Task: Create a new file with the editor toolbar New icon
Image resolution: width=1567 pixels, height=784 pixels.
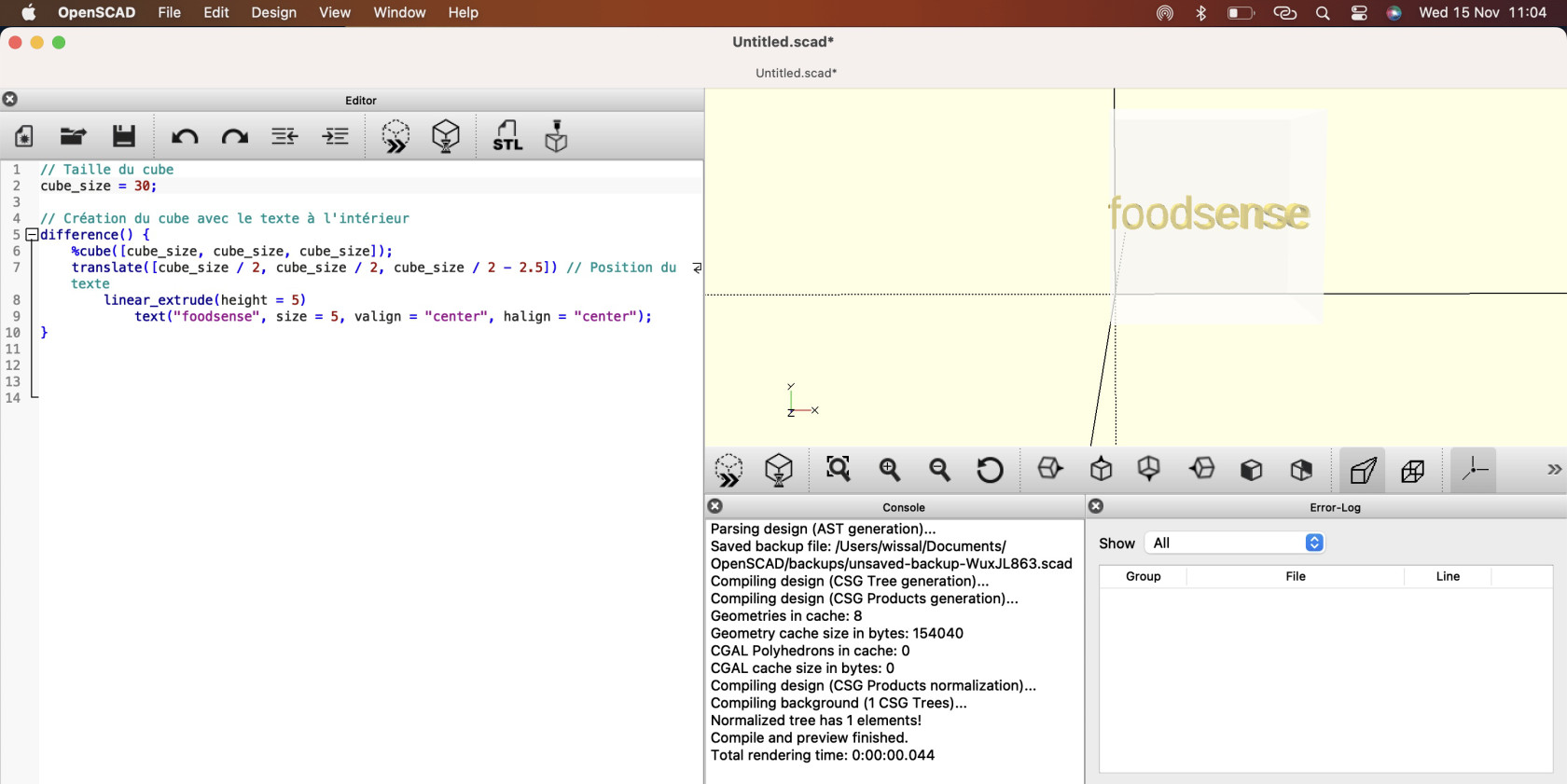Action: click(x=24, y=136)
